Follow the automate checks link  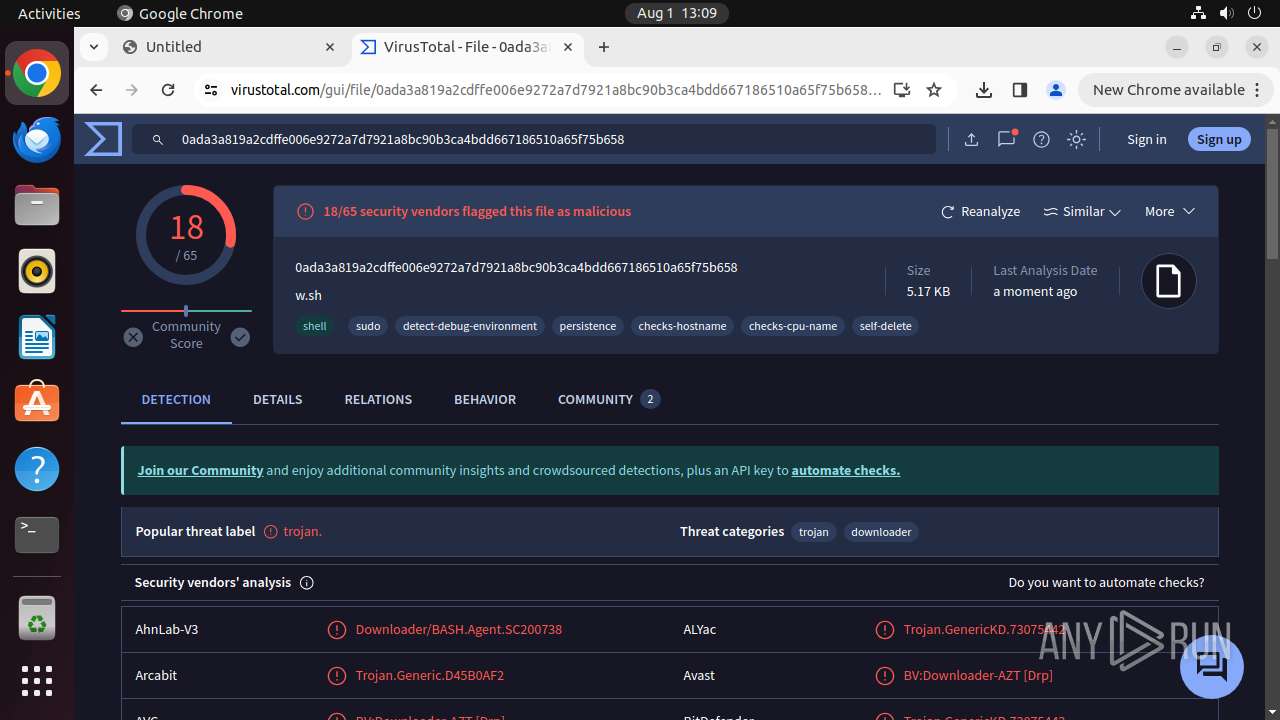pos(846,470)
